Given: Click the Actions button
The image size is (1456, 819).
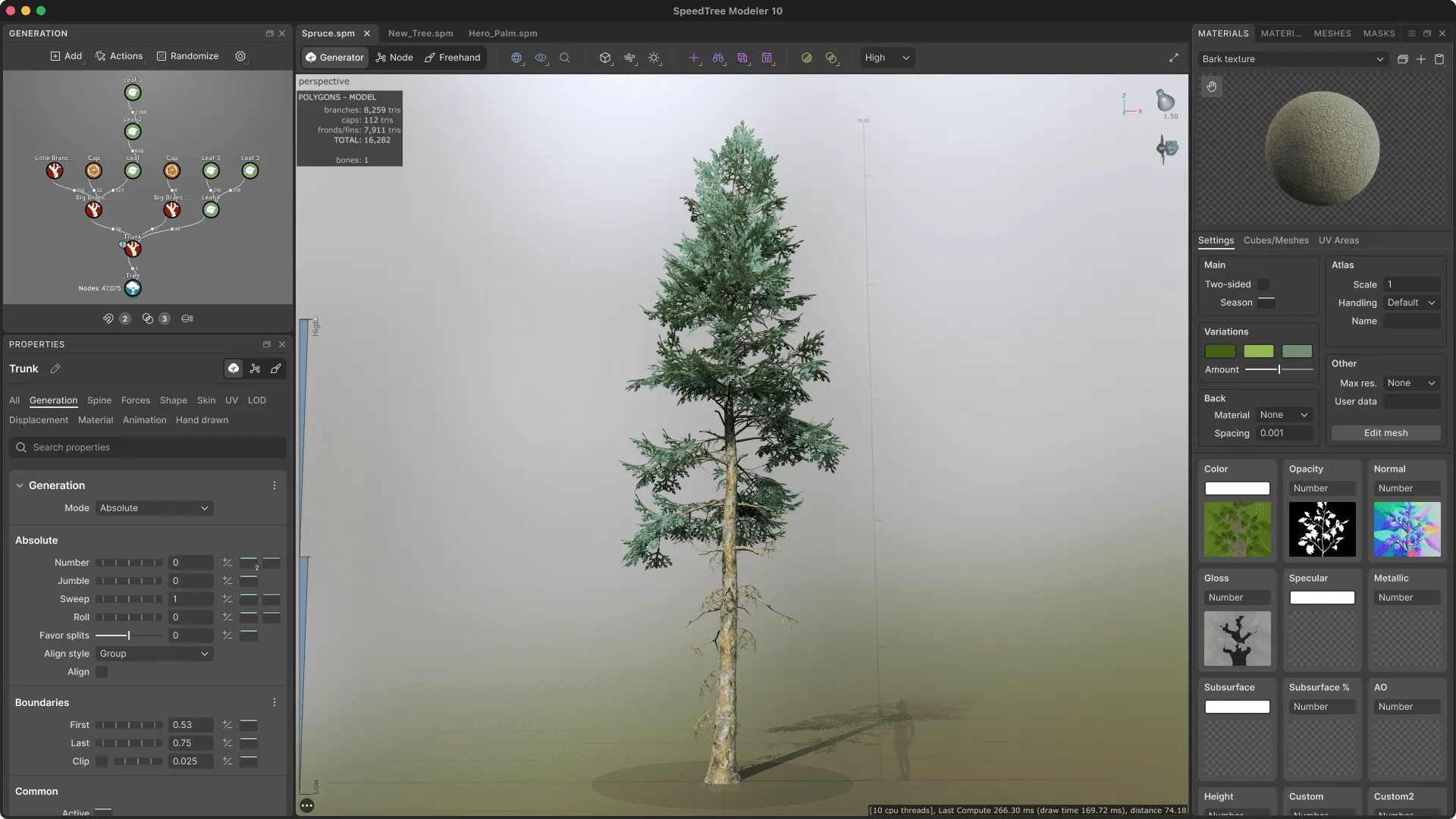Looking at the screenshot, I should click(x=119, y=56).
